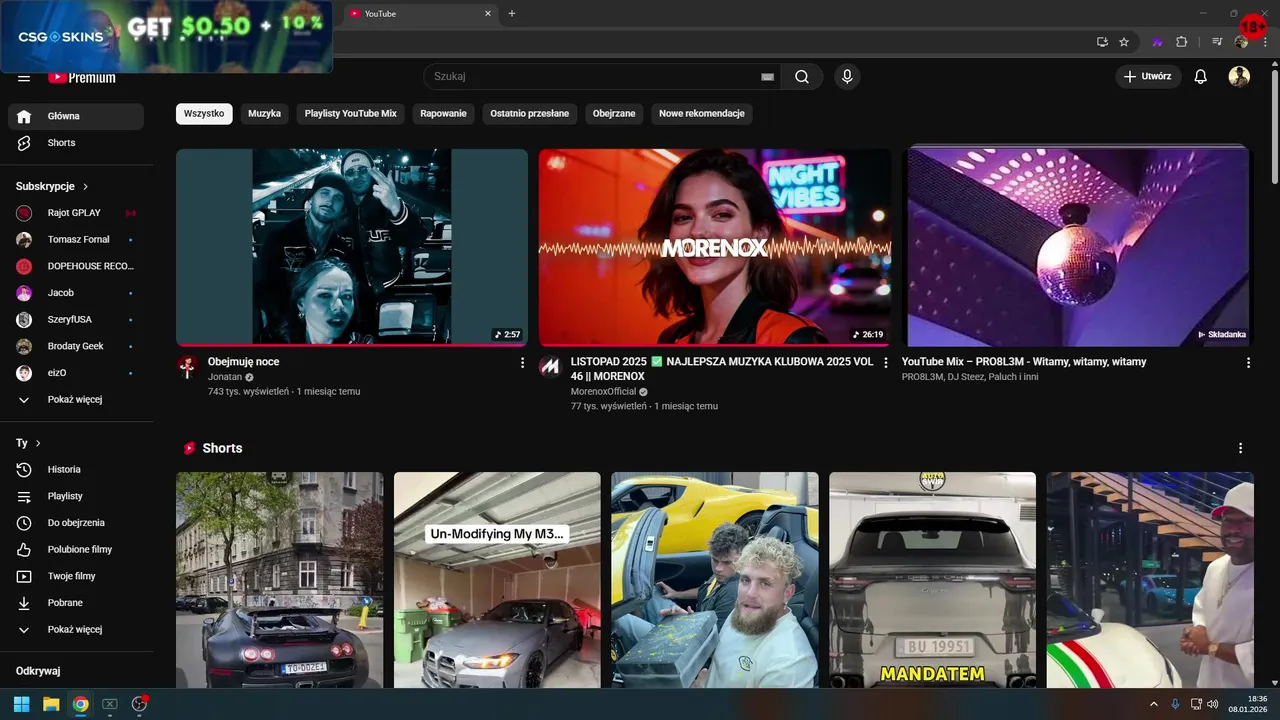Switch to the YouTube browser tab
The height and width of the screenshot is (720, 1280).
pyautogui.click(x=418, y=13)
